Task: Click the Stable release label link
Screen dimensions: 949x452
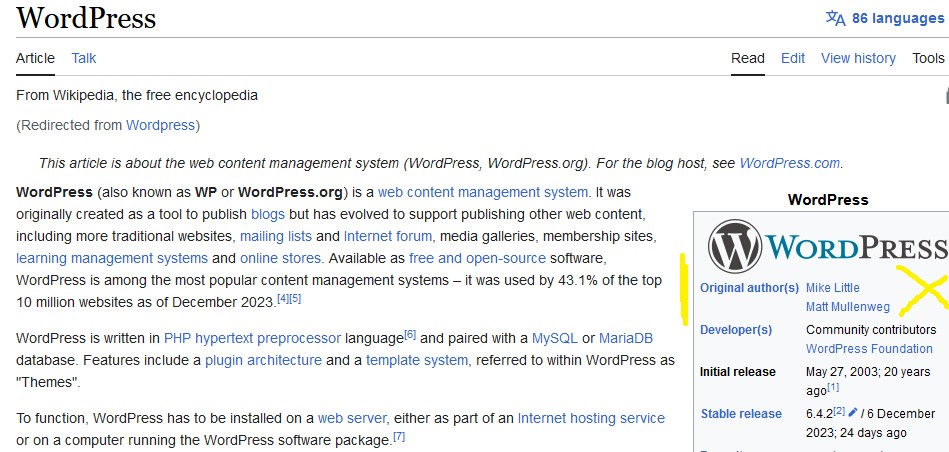Action: pos(741,413)
